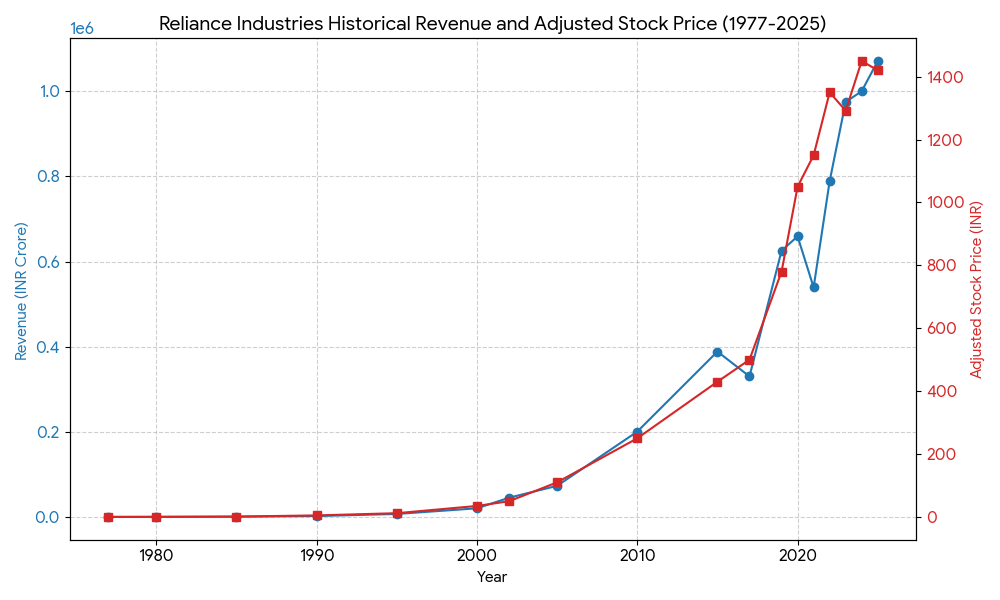Select the blue revenue marker at year 2002
Image resolution: width=1000 pixels, height=600 pixels.
coord(511,496)
